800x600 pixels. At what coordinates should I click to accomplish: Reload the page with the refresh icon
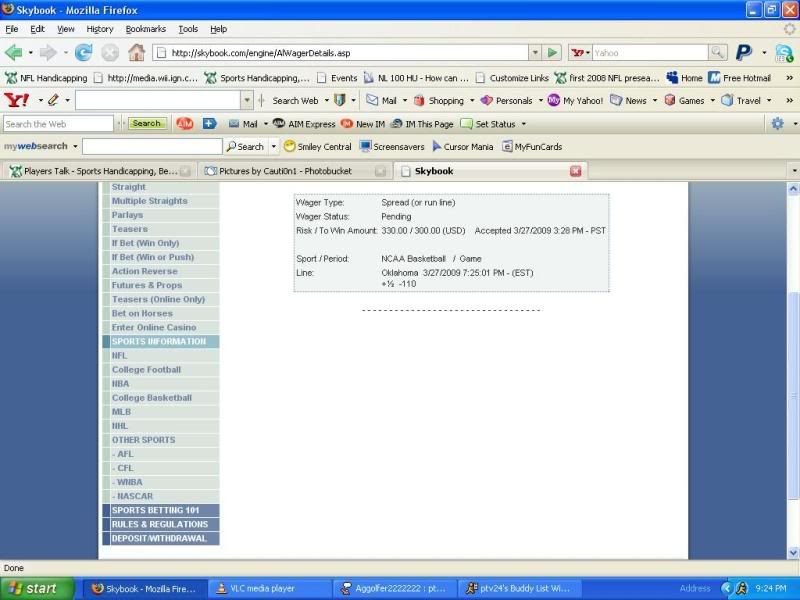(x=83, y=53)
